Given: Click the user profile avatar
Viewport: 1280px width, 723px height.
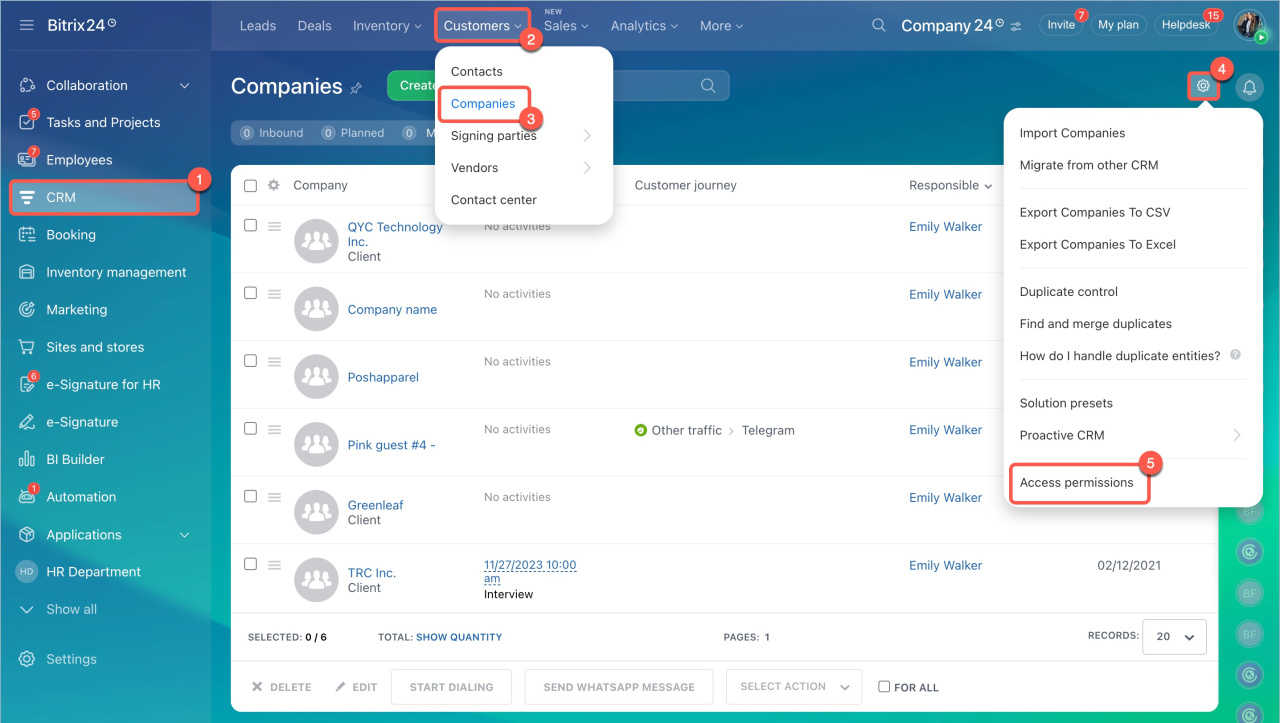Looking at the screenshot, I should click(x=1250, y=25).
